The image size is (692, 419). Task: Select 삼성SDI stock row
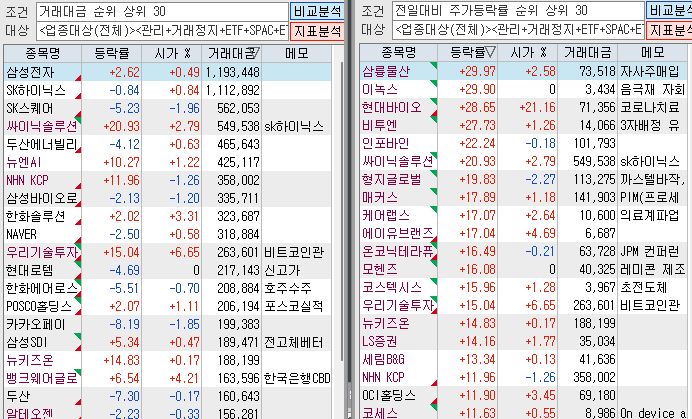[168, 342]
